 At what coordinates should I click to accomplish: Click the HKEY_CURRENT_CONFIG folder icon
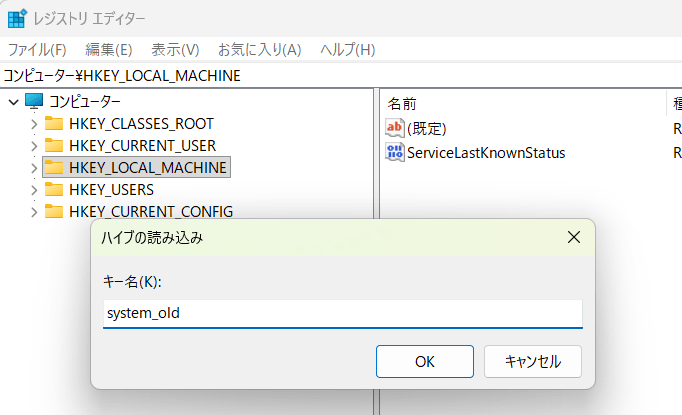coord(54,211)
